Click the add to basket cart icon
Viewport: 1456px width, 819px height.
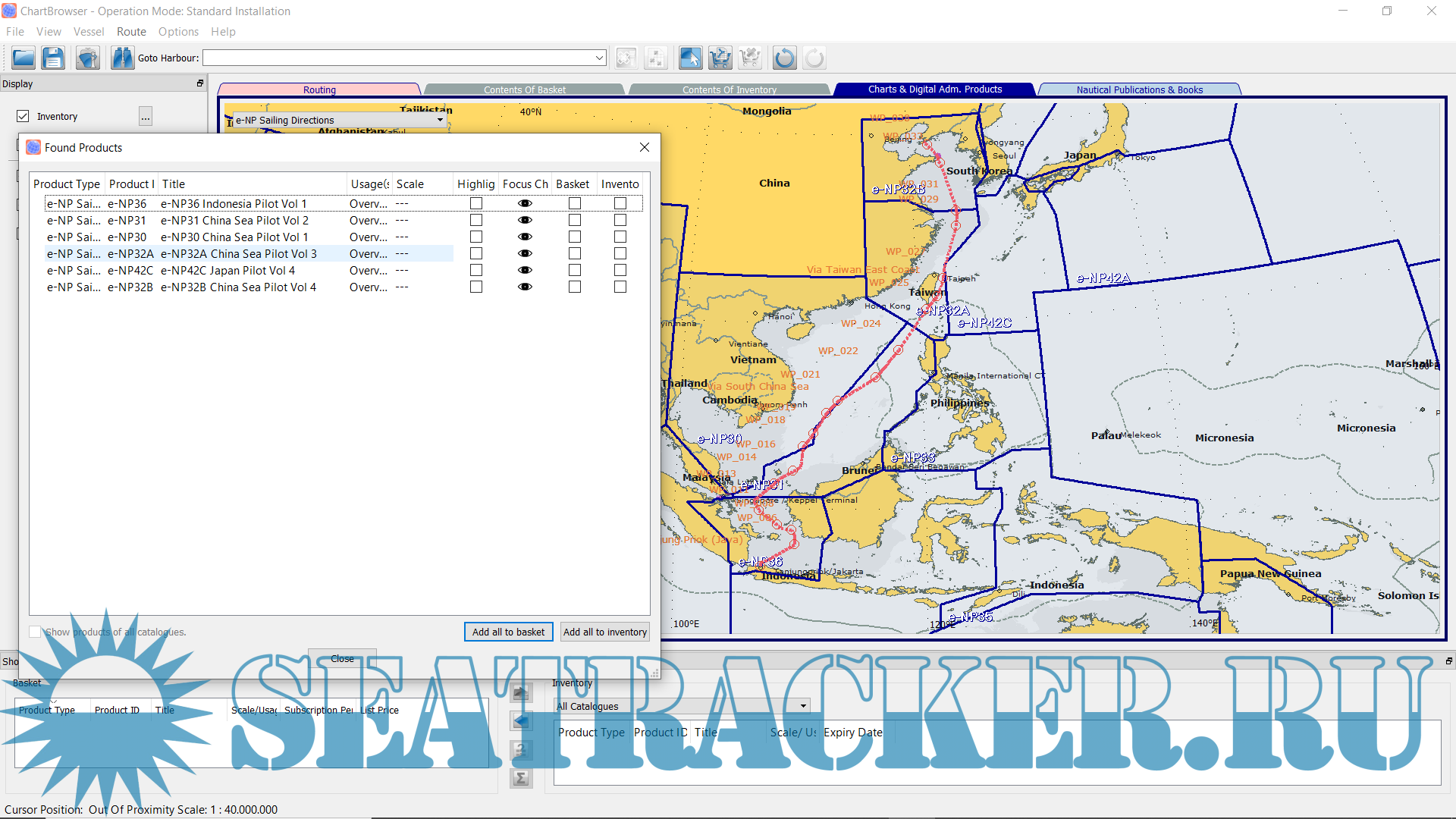click(720, 58)
